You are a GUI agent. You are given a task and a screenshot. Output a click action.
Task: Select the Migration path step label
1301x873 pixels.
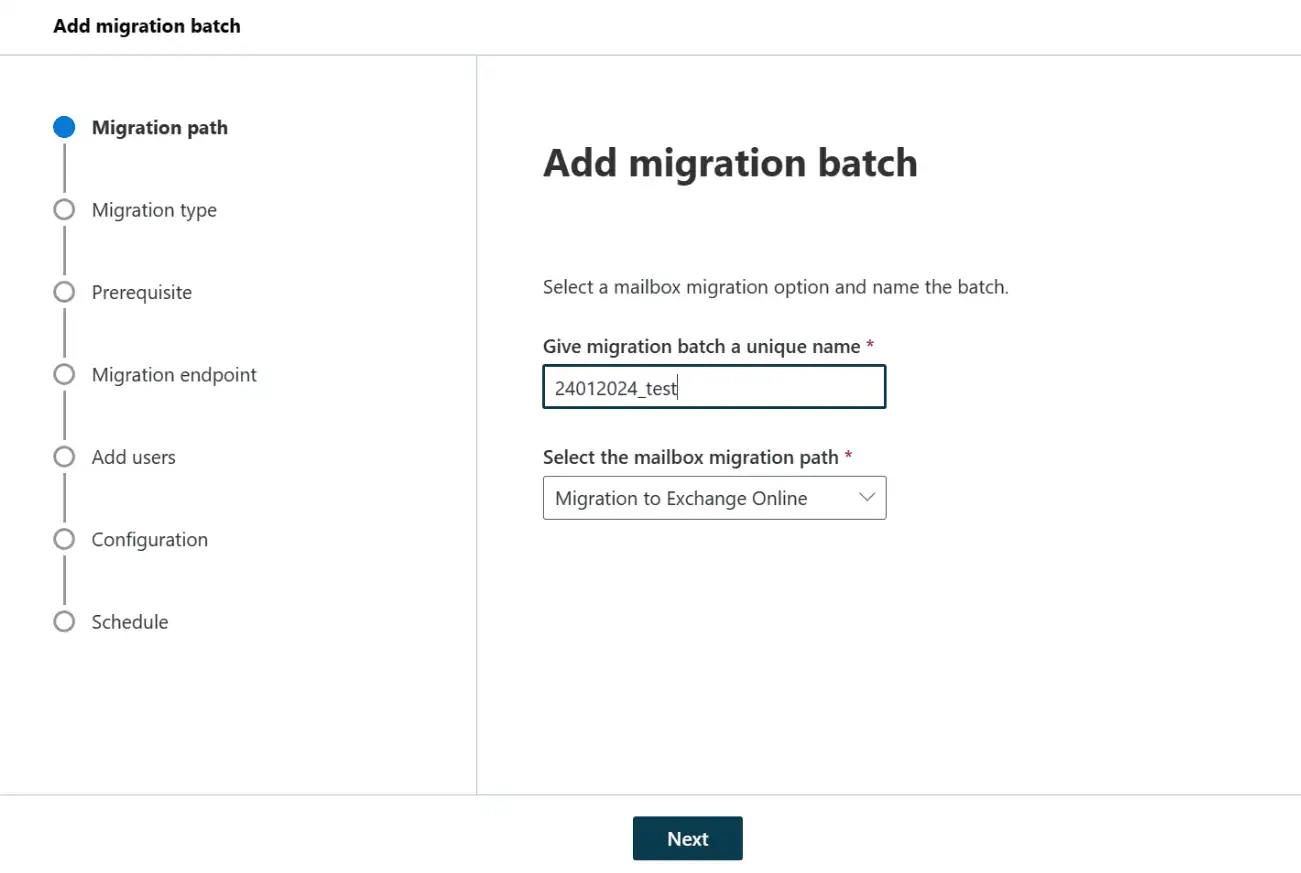click(x=160, y=128)
